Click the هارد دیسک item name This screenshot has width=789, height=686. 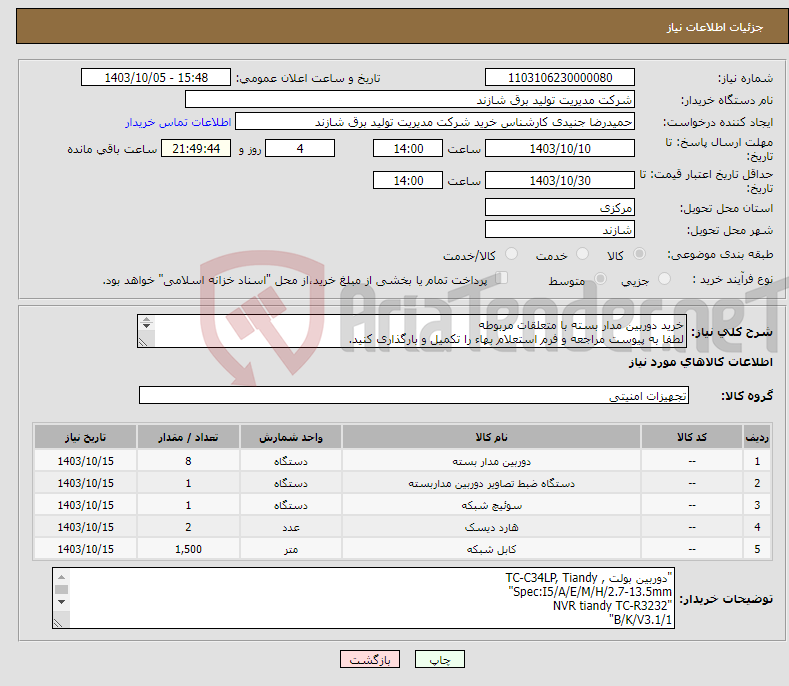pyautogui.click(x=491, y=527)
